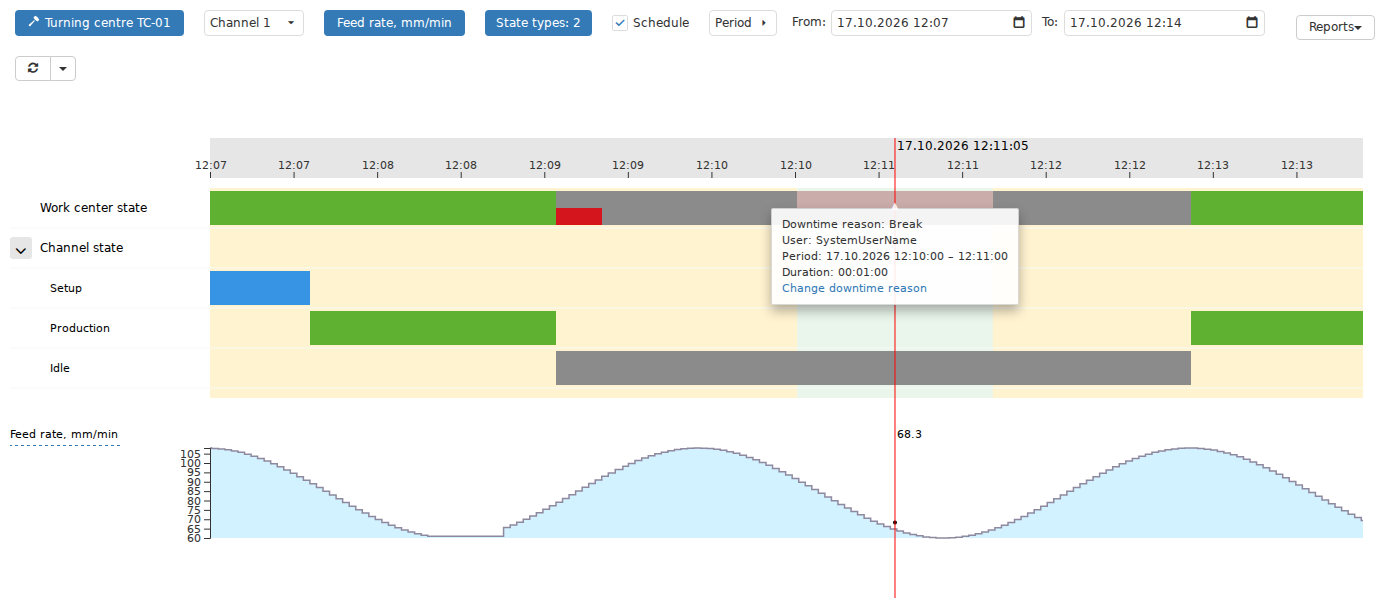This screenshot has height=608, width=1385.
Task: Click the 17.10.2026 12:11:05 cursor timestamp
Action: (x=962, y=145)
